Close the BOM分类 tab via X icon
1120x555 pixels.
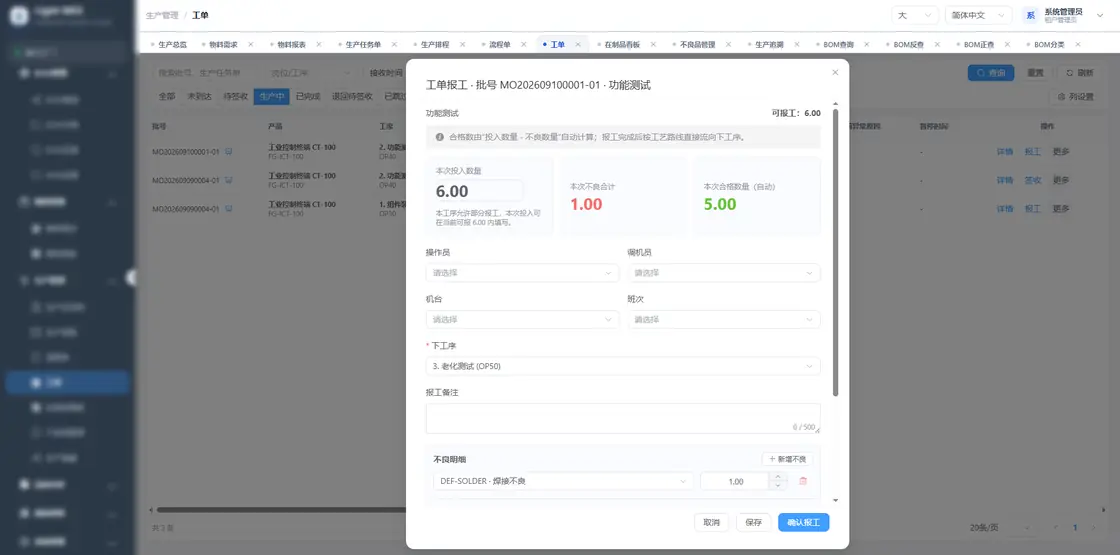[x=1077, y=44]
